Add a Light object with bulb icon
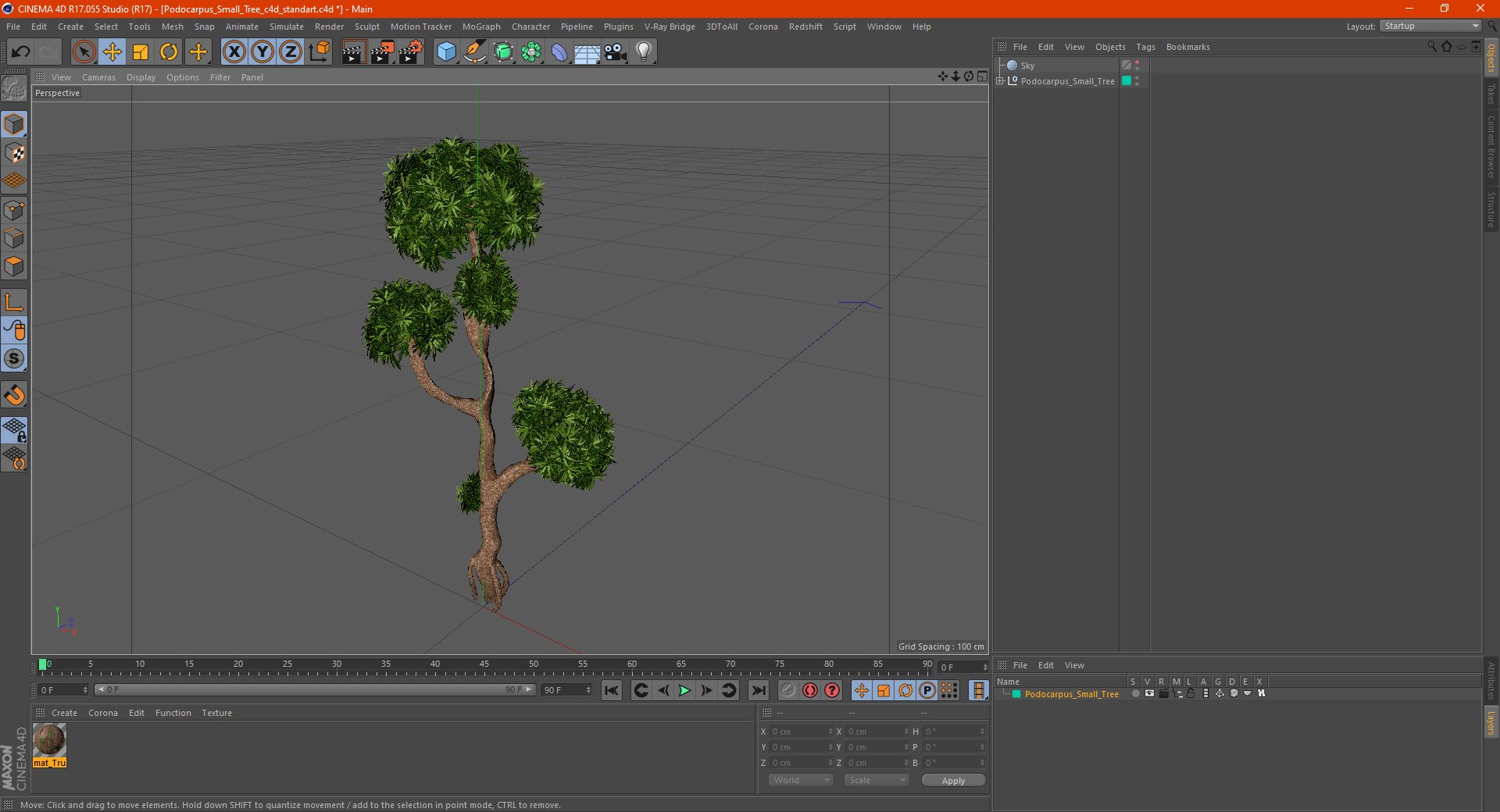Image resolution: width=1500 pixels, height=812 pixels. tap(643, 52)
